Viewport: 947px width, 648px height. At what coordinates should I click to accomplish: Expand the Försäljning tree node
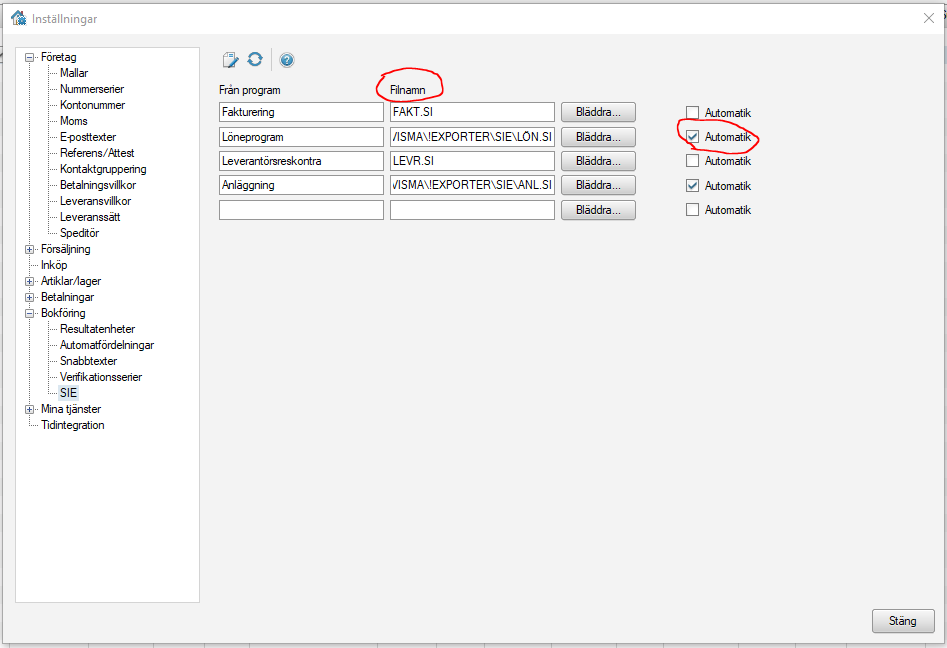point(29,249)
